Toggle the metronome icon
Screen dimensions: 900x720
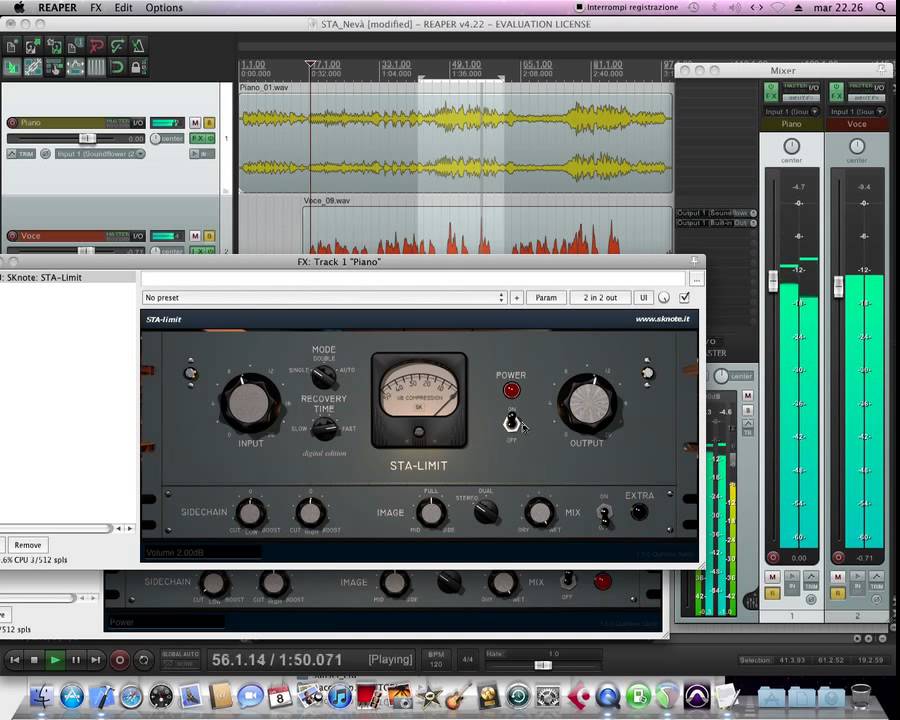pos(138,46)
